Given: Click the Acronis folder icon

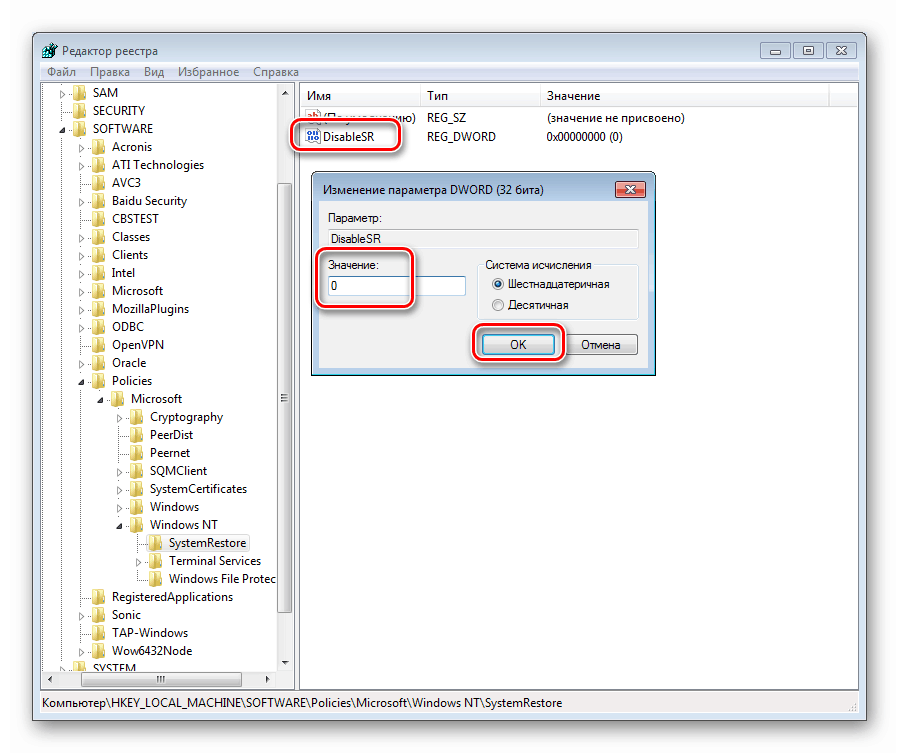Looking at the screenshot, I should click(x=99, y=147).
